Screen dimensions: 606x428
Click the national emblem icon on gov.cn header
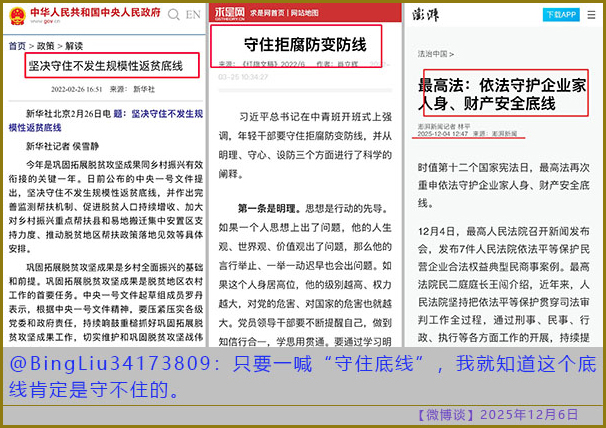click(x=15, y=16)
